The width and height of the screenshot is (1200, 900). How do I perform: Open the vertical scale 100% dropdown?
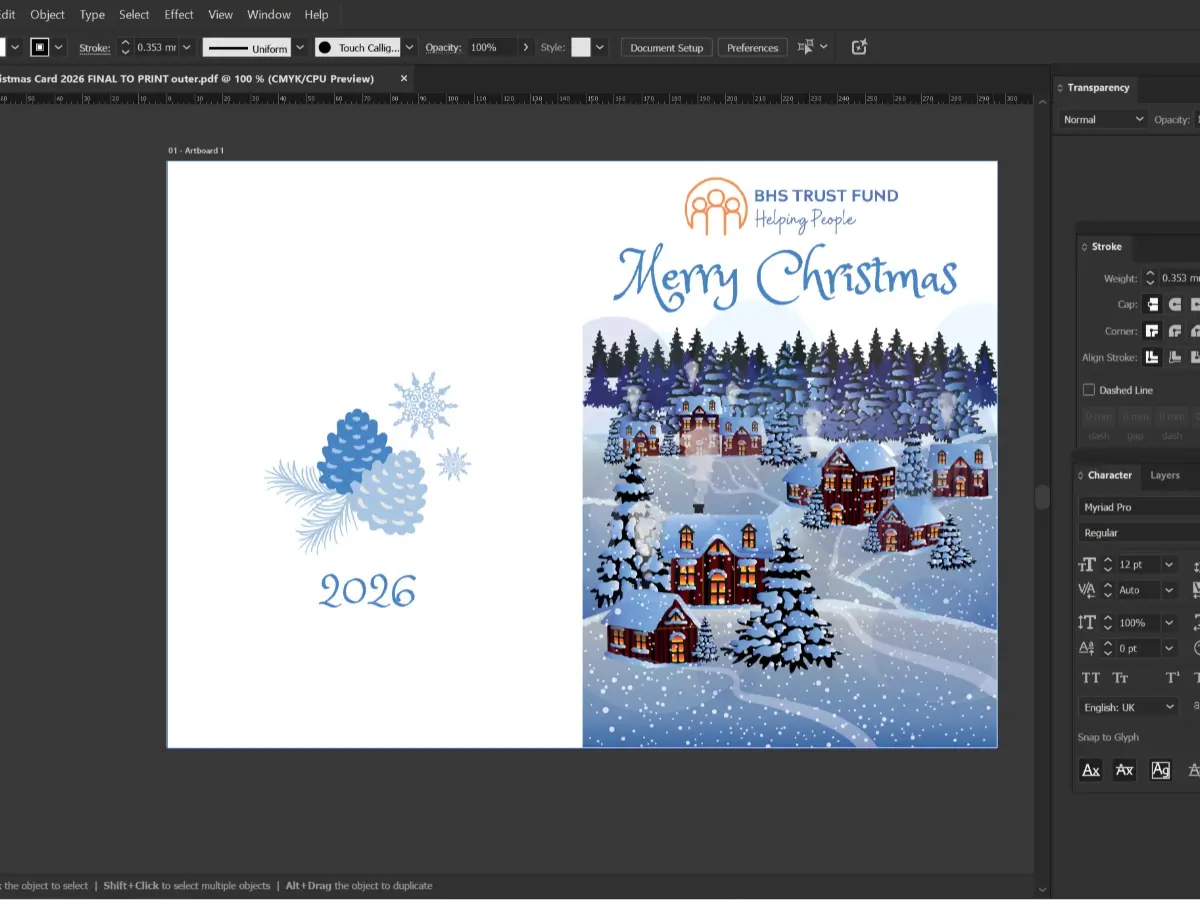1169,622
